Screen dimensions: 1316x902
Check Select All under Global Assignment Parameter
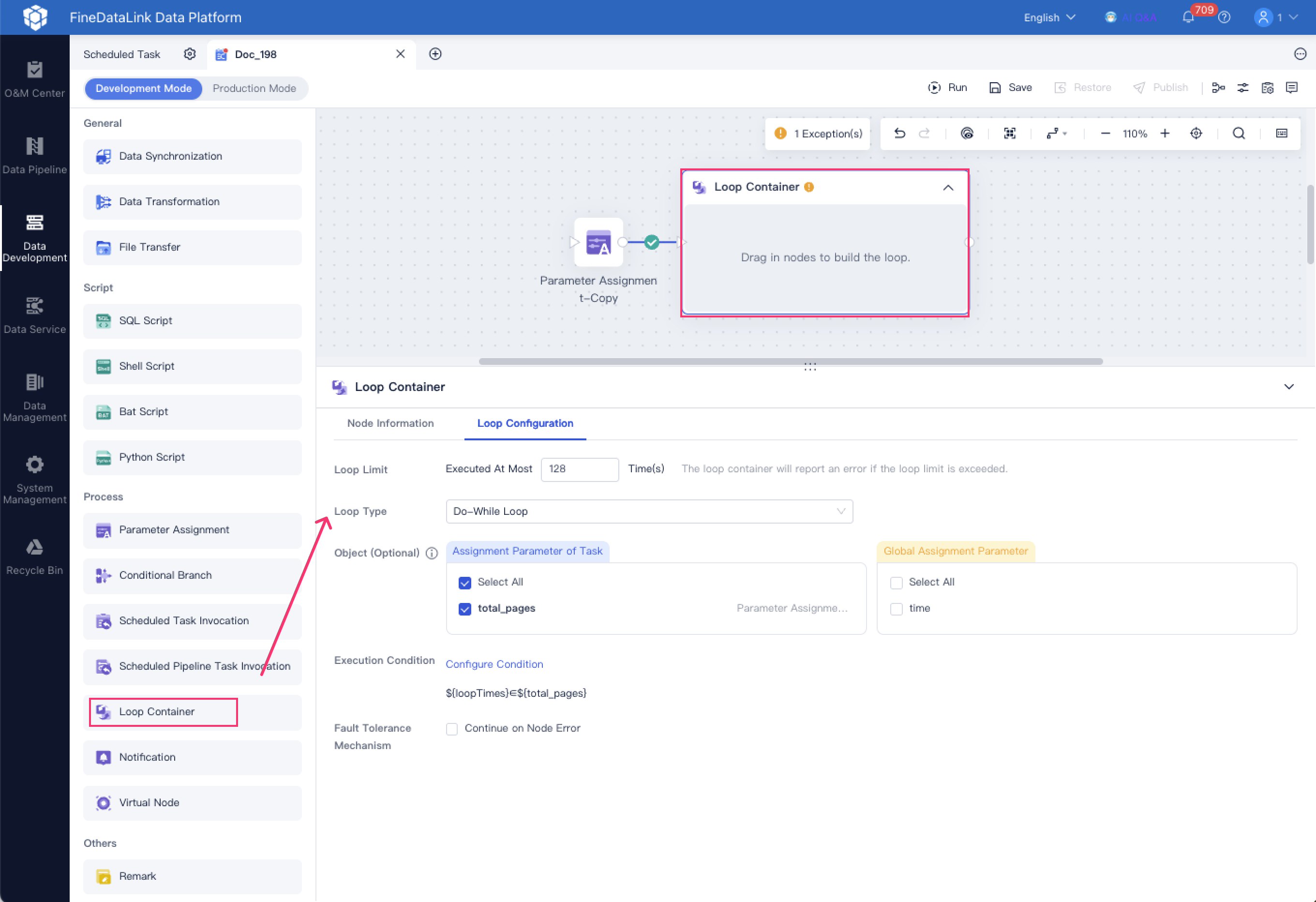point(896,583)
